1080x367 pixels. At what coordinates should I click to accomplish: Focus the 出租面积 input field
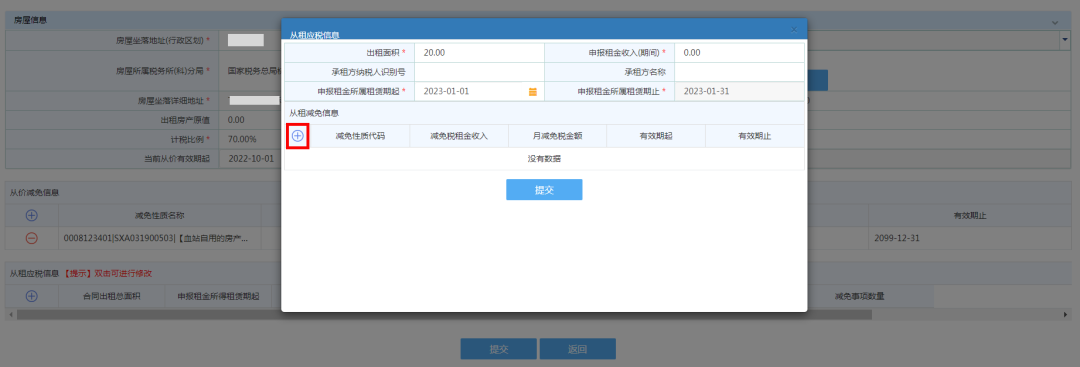tap(479, 53)
